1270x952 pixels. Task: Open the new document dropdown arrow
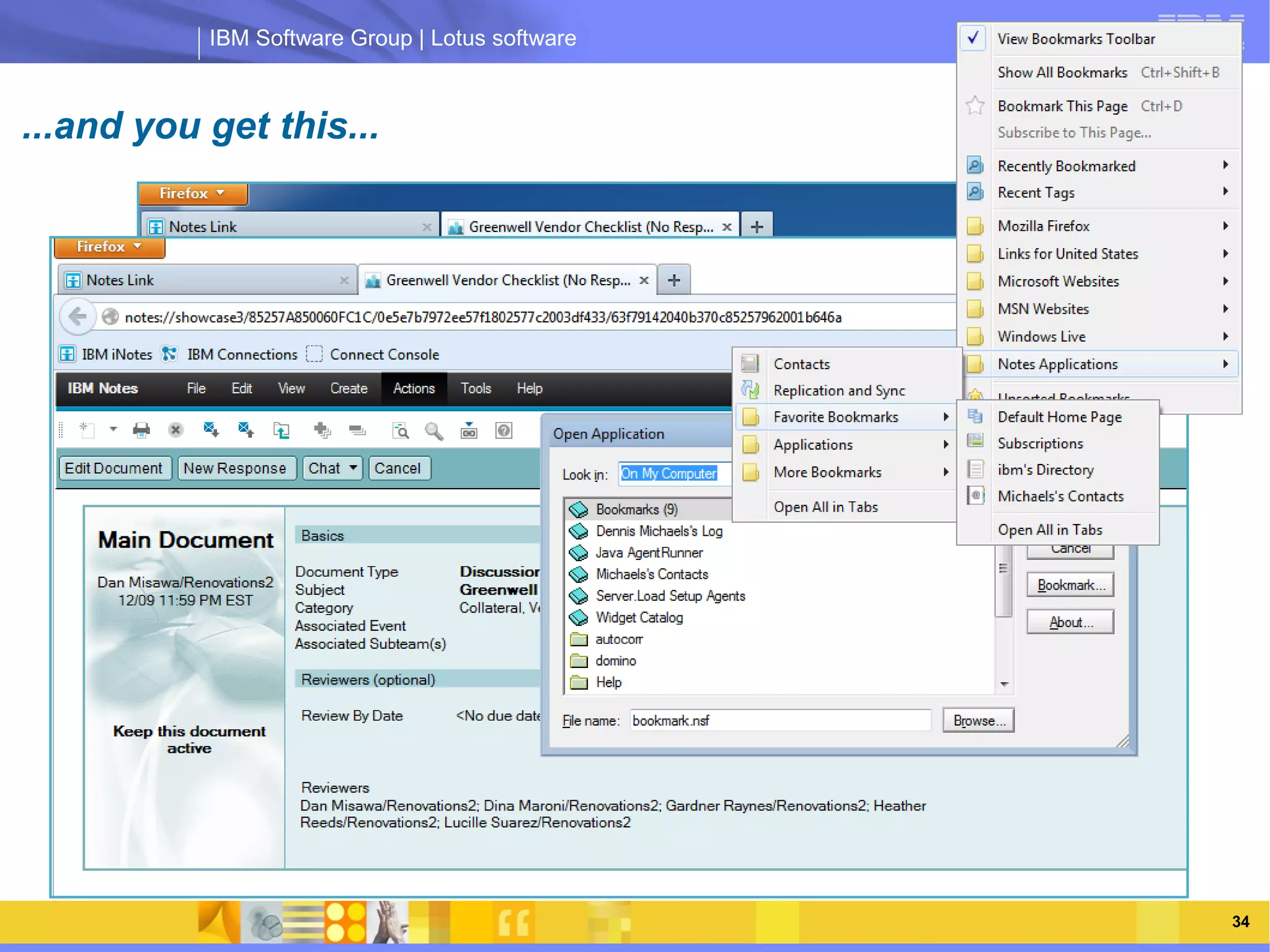[x=113, y=429]
